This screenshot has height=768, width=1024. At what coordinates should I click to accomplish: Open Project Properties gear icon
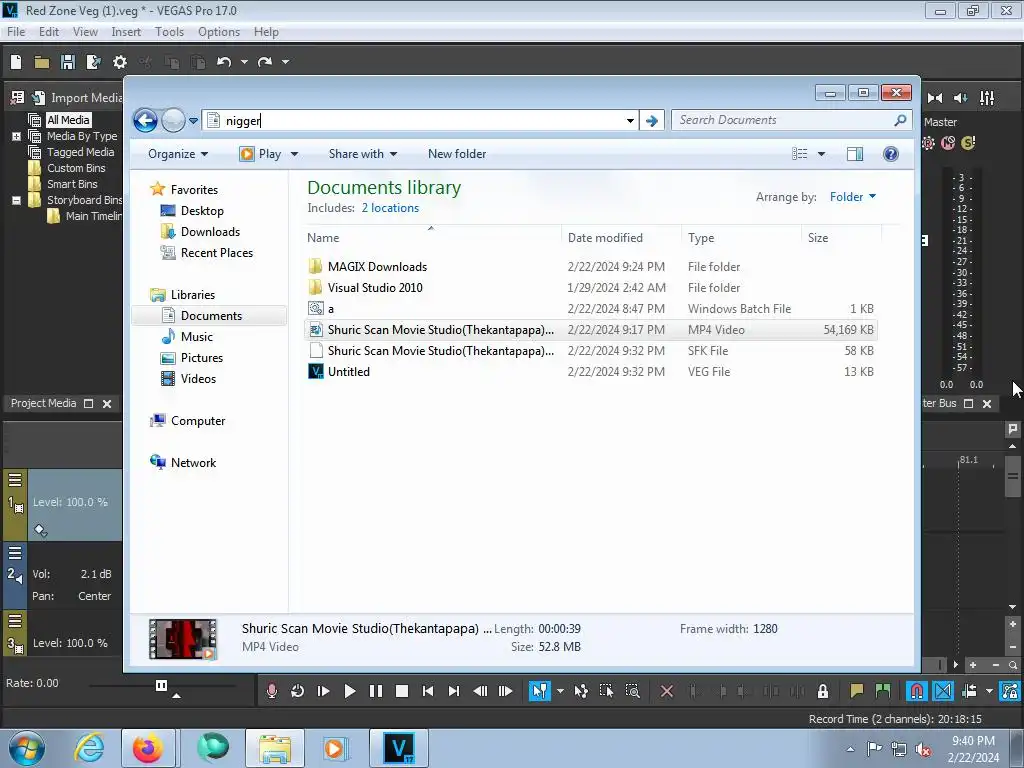tap(120, 62)
